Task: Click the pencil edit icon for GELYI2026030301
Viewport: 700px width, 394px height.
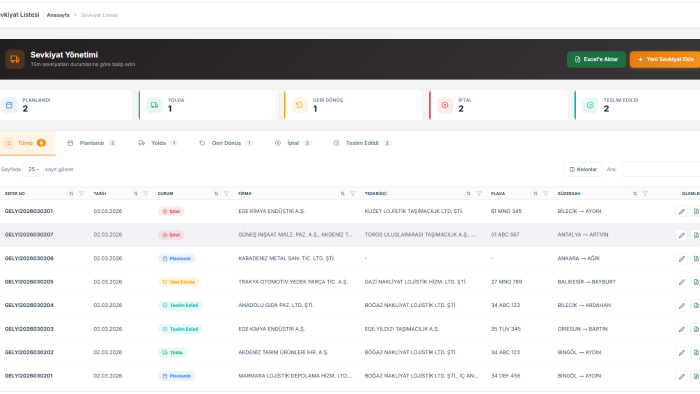Action: point(682,212)
